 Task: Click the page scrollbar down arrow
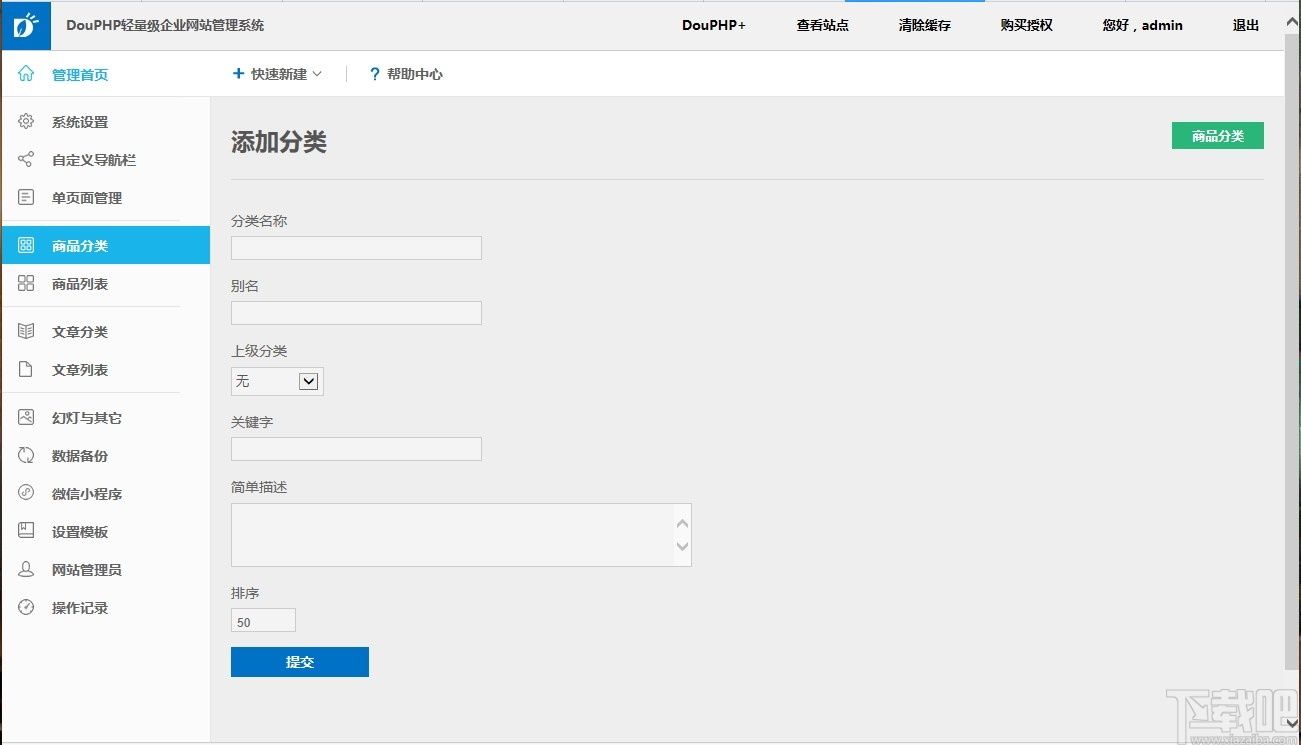pyautogui.click(x=1292, y=722)
